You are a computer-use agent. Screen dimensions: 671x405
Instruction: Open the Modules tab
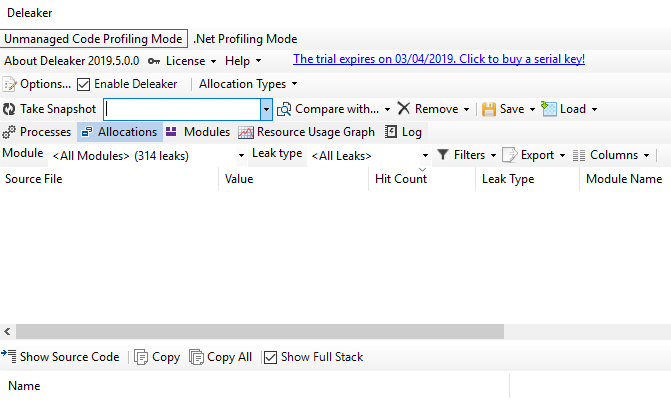pos(198,132)
